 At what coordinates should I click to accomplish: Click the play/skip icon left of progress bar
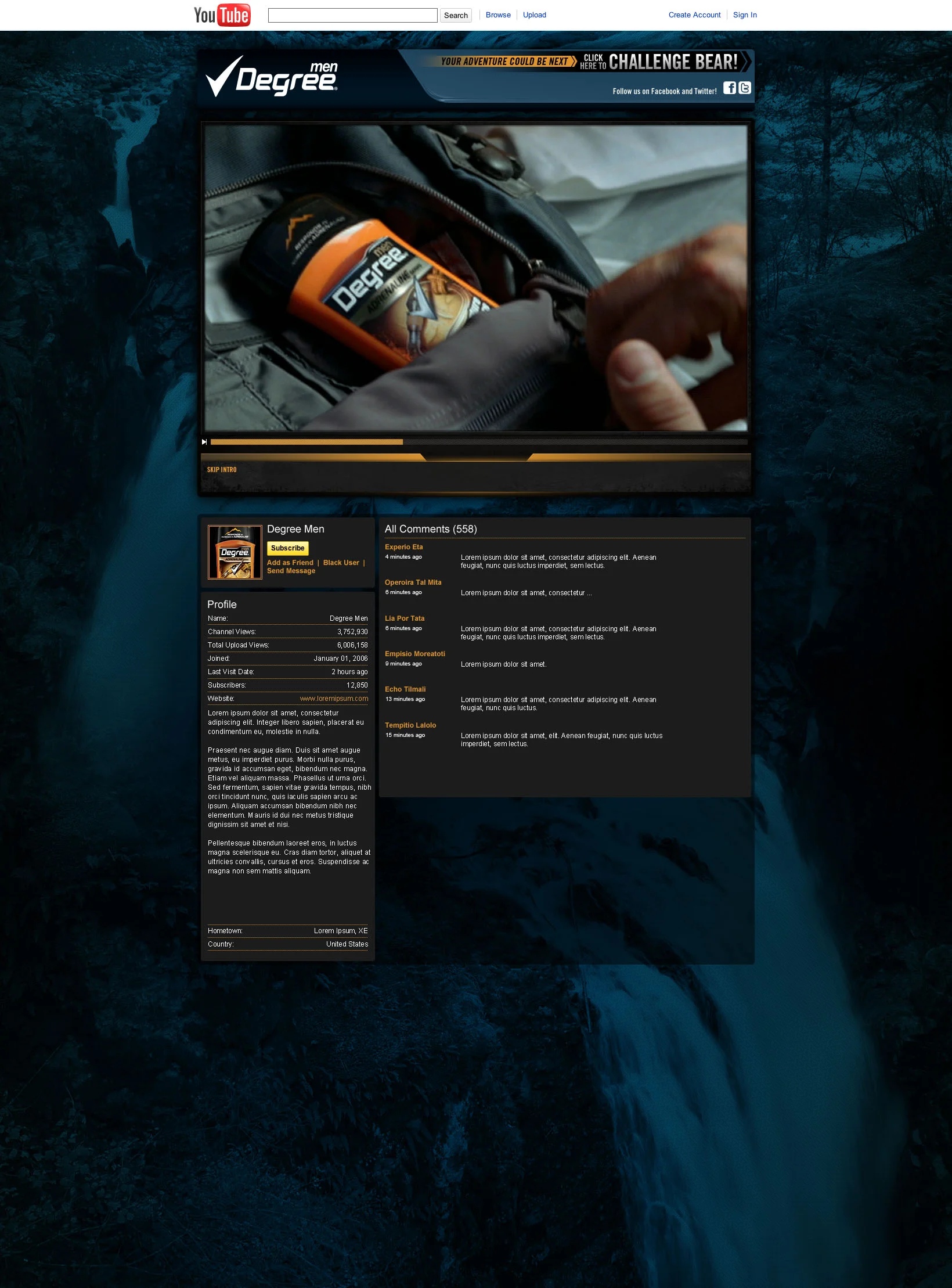(204, 442)
